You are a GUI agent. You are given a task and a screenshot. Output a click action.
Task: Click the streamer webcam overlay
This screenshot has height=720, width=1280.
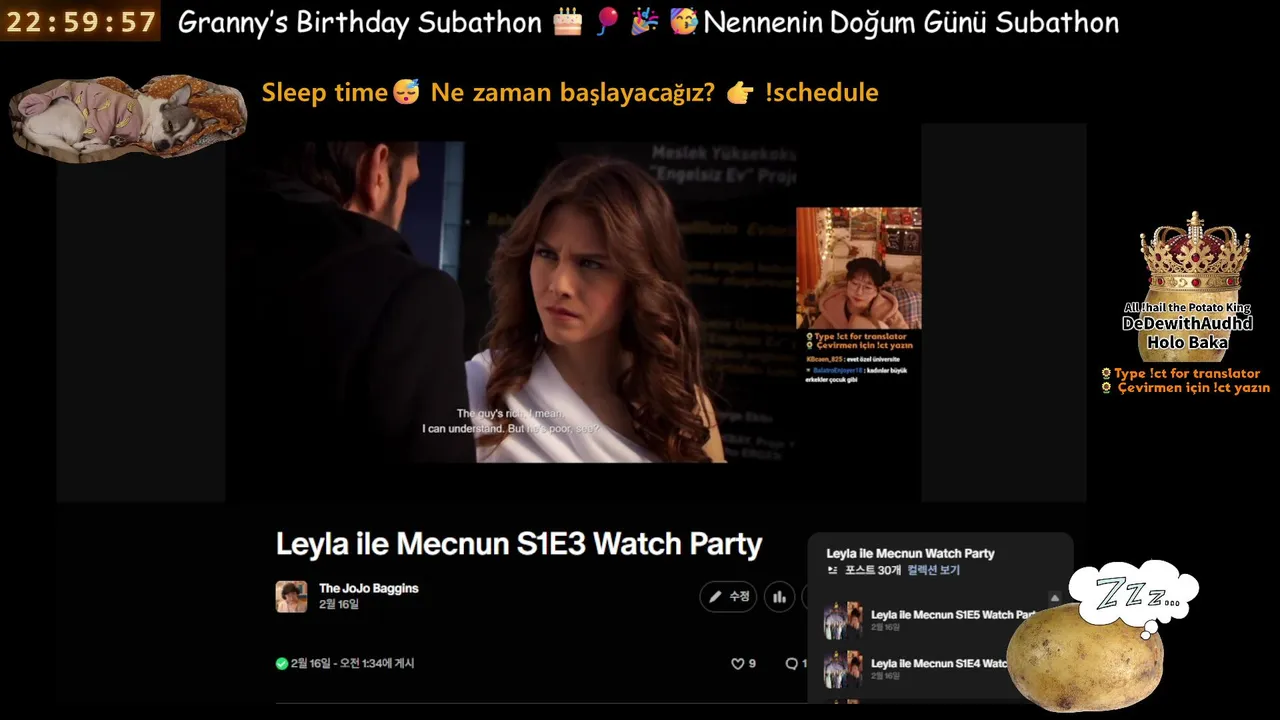(858, 268)
